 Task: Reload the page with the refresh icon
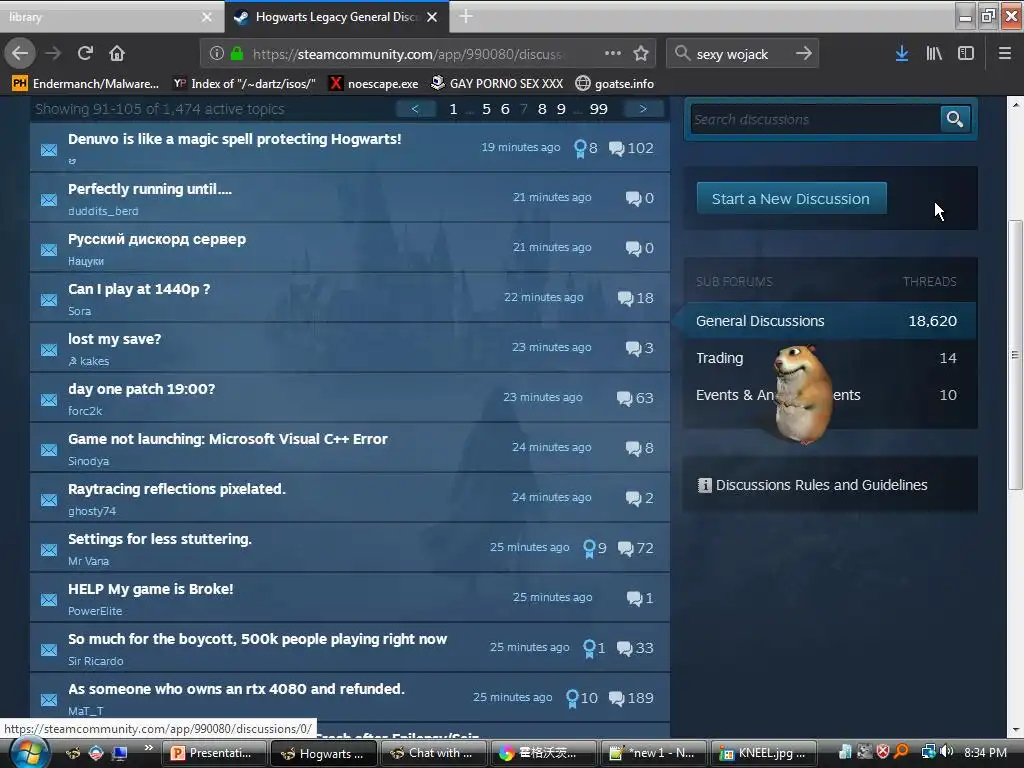[x=85, y=54]
